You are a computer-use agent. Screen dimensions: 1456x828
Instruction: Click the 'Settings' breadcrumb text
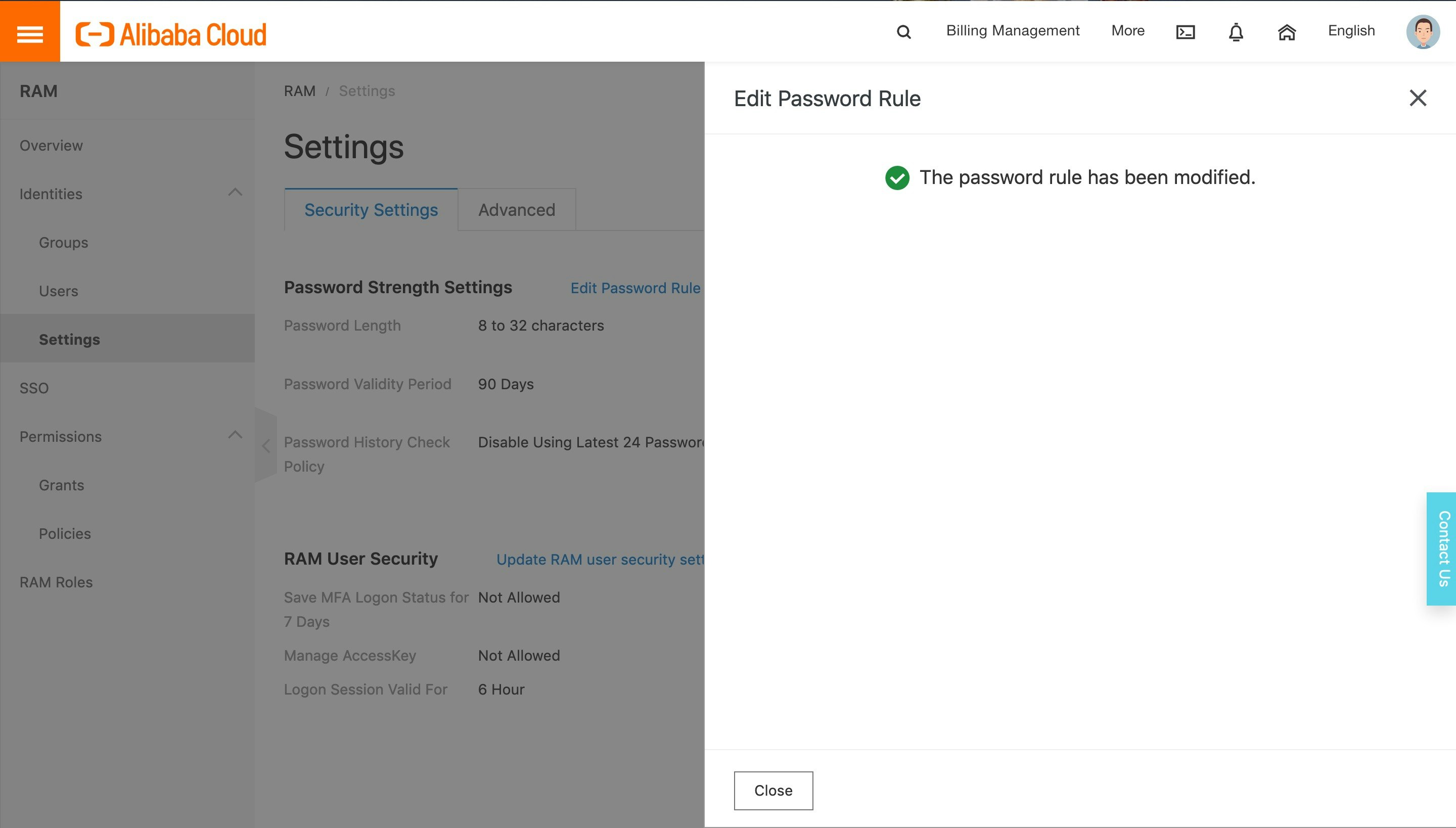(x=367, y=91)
